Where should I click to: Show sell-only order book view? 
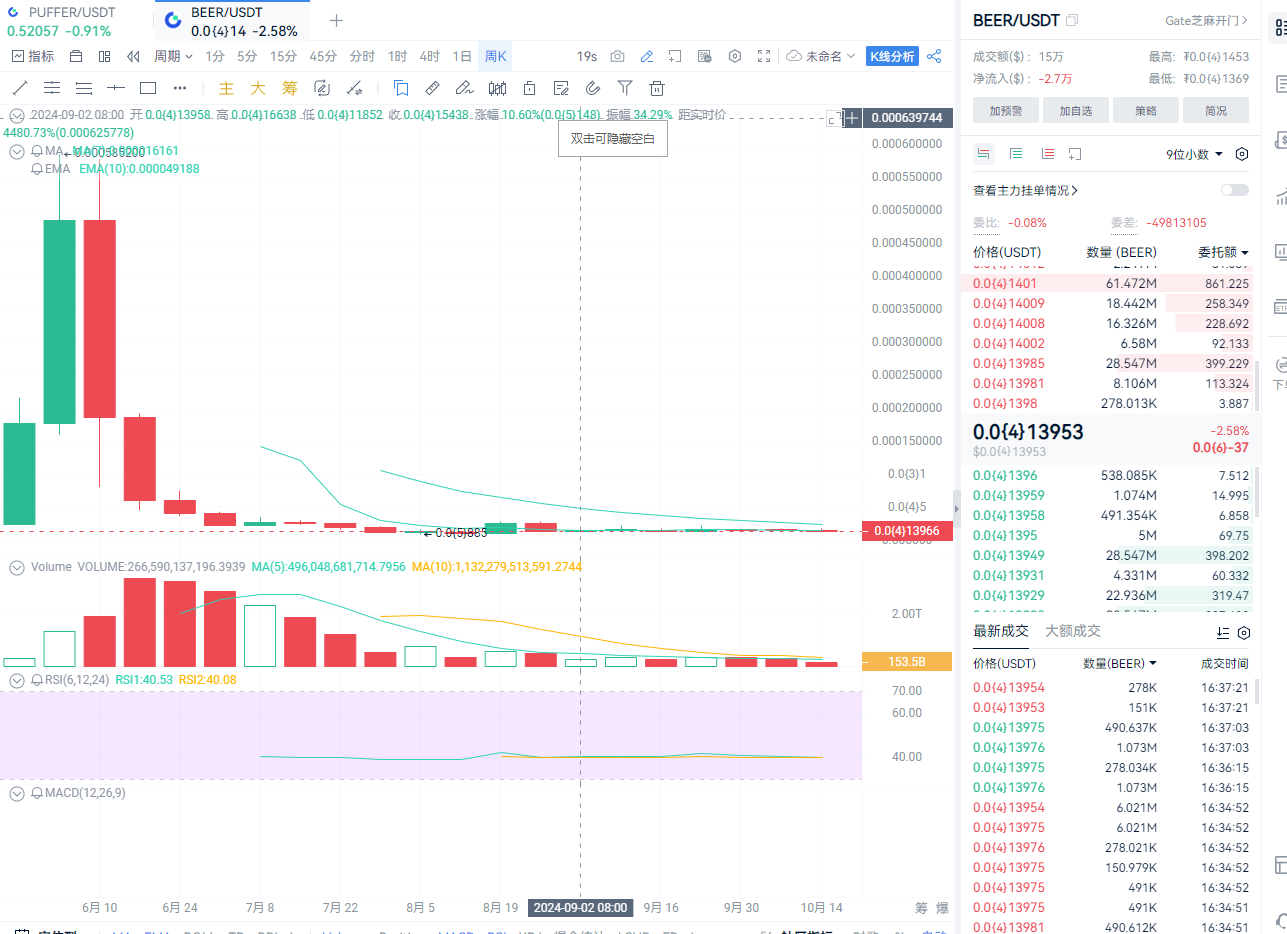[1047, 154]
